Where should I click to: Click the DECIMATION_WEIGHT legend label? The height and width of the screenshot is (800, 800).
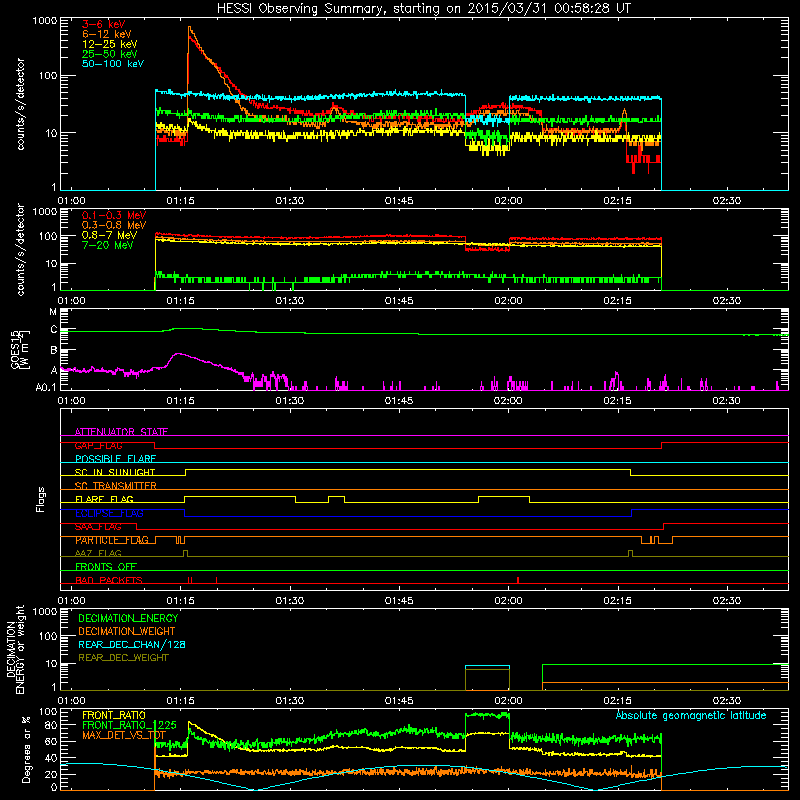coord(127,631)
